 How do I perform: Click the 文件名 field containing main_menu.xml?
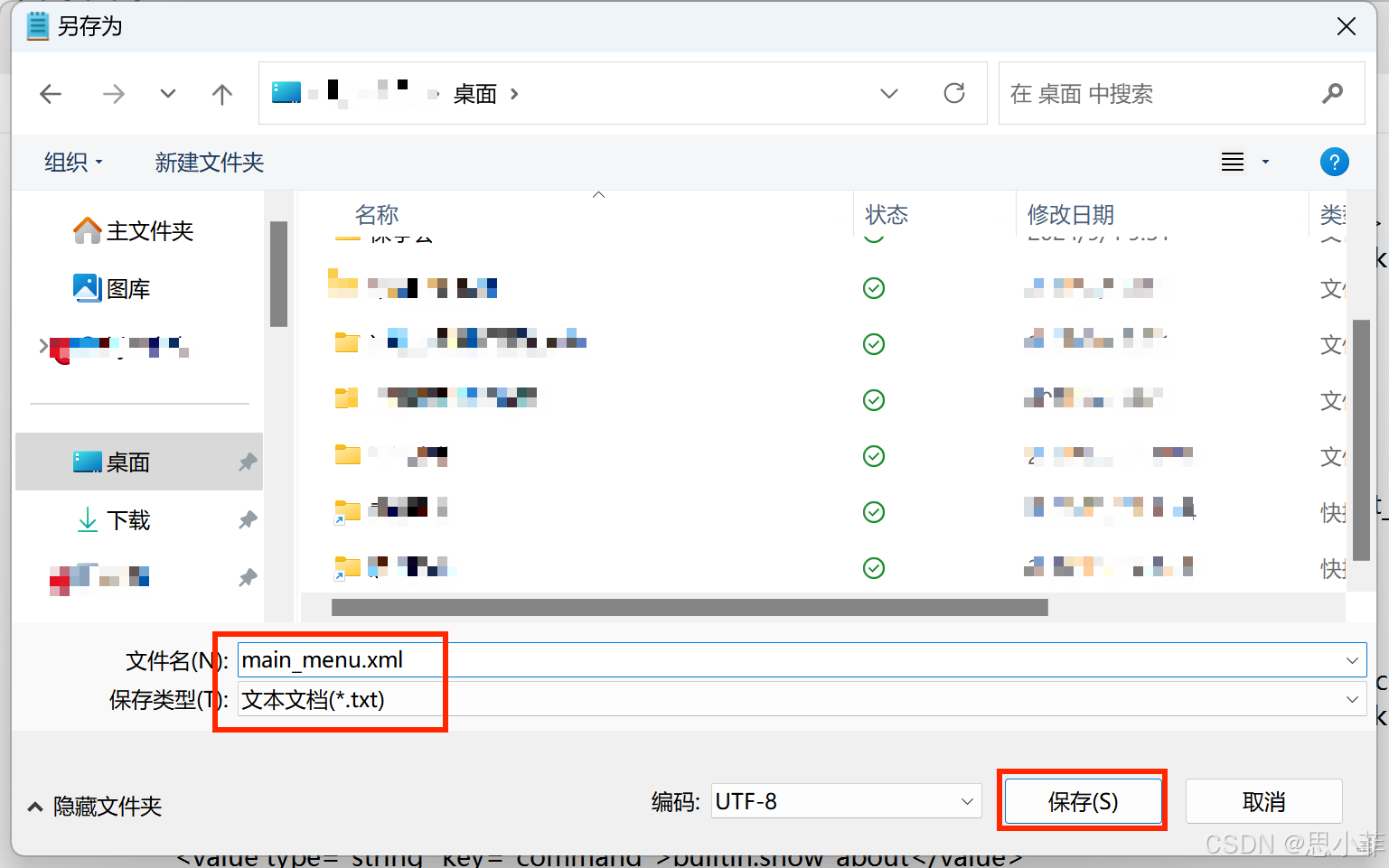(x=802, y=660)
